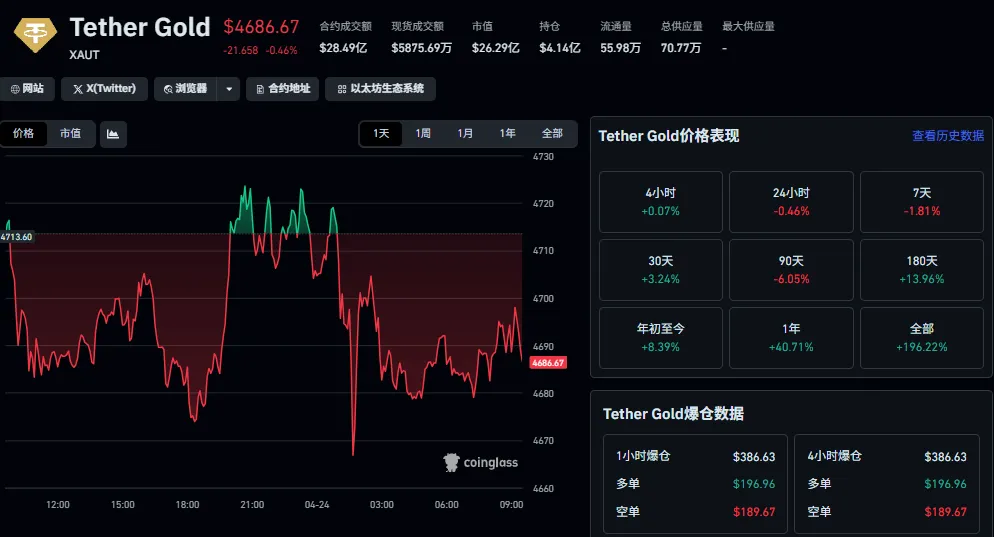Click 1小时爆仓 多单 $196.96 value
This screenshot has height=537, width=994.
pyautogui.click(x=754, y=484)
